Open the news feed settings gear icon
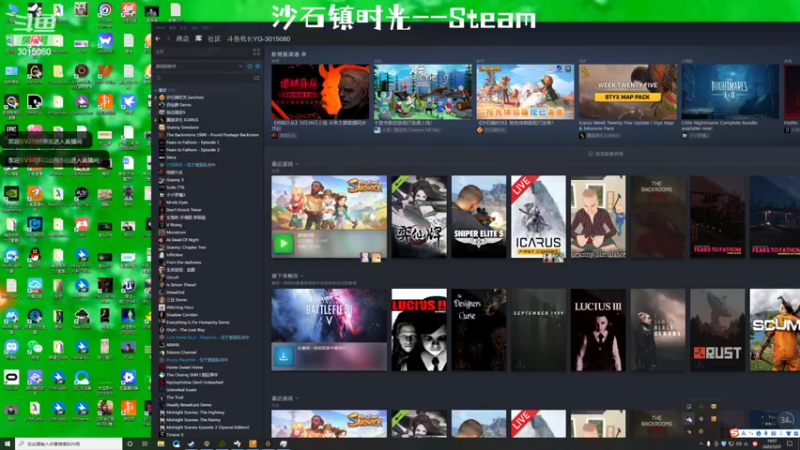The width and height of the screenshot is (800, 450). point(304,54)
